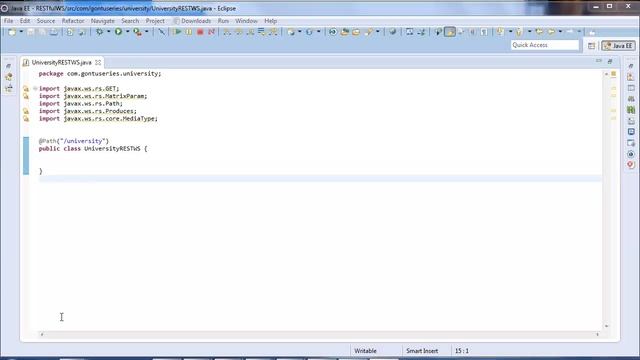
Task: Open the Next Annotation dropdown arrow
Action: tap(510, 32)
